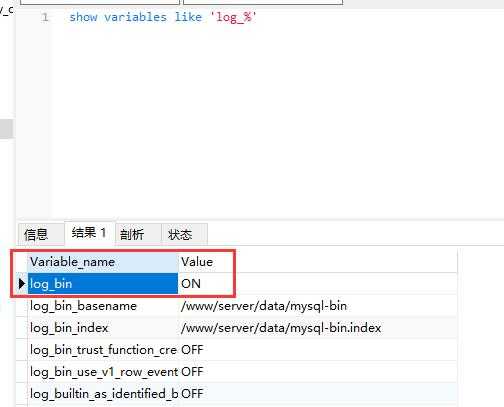
Task: Click line number 1 in editor gutter
Action: point(45,17)
